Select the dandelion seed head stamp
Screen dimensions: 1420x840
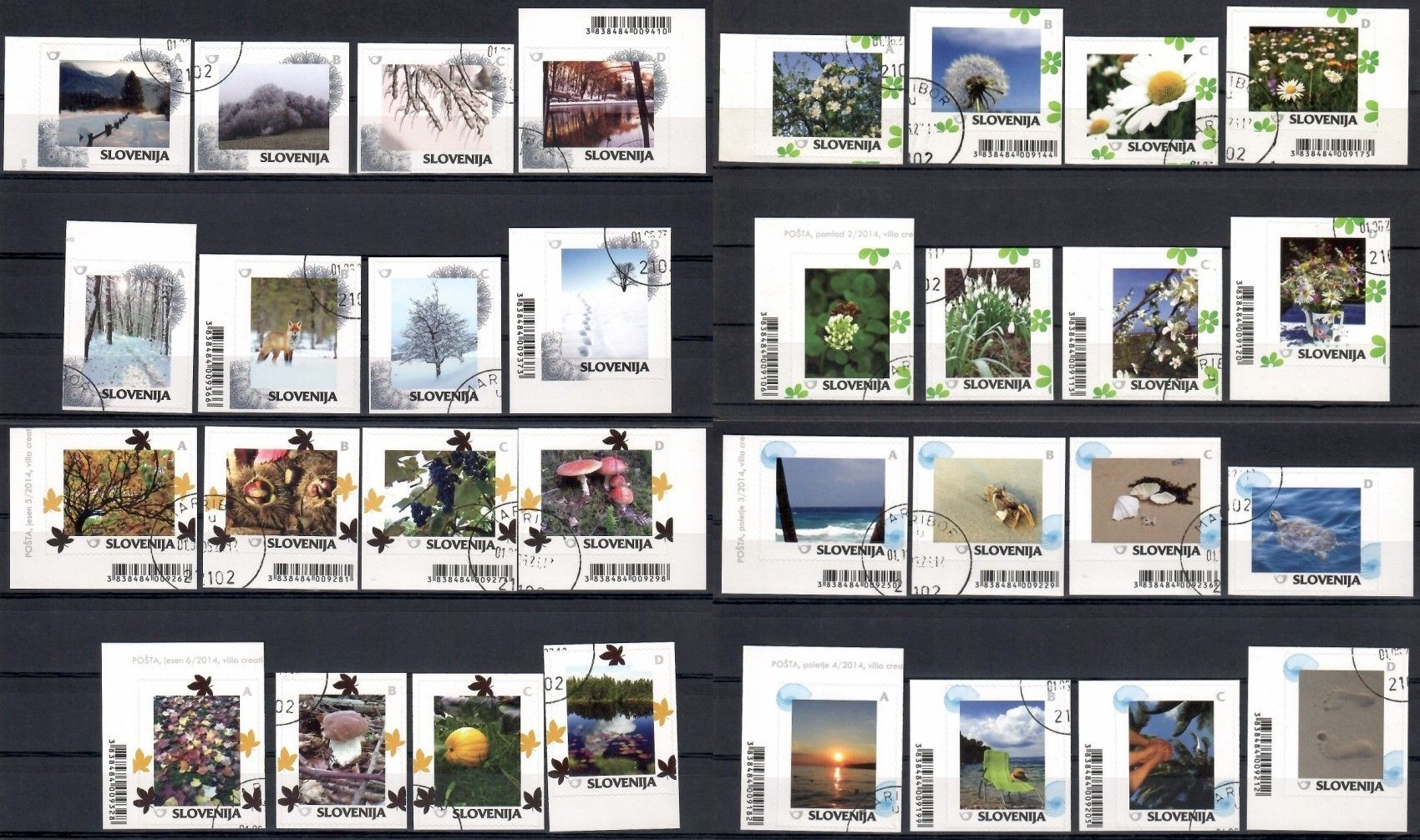[986, 85]
